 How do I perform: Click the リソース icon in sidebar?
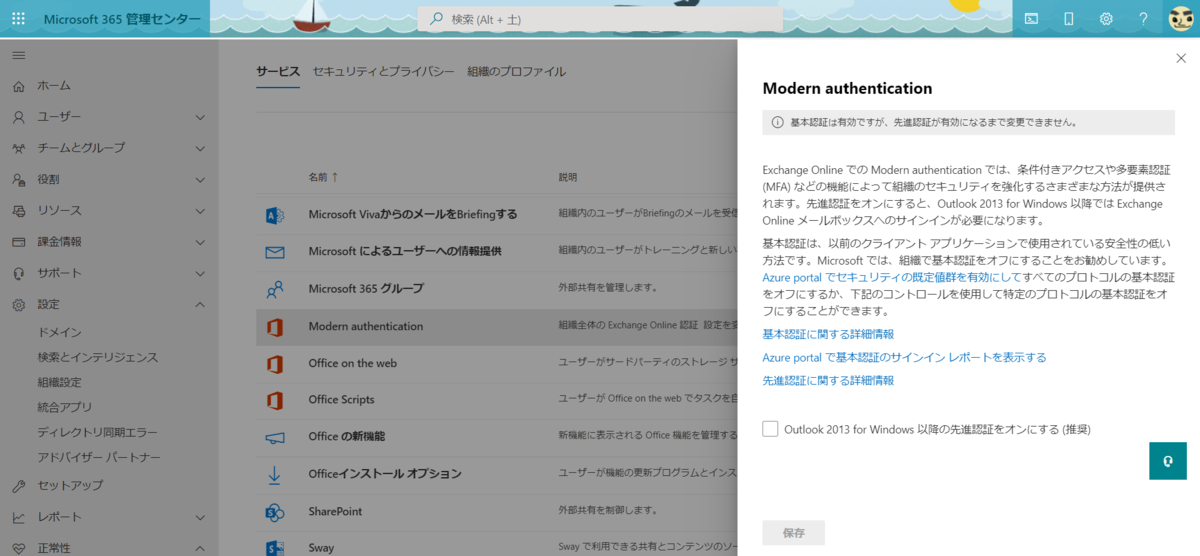19,211
